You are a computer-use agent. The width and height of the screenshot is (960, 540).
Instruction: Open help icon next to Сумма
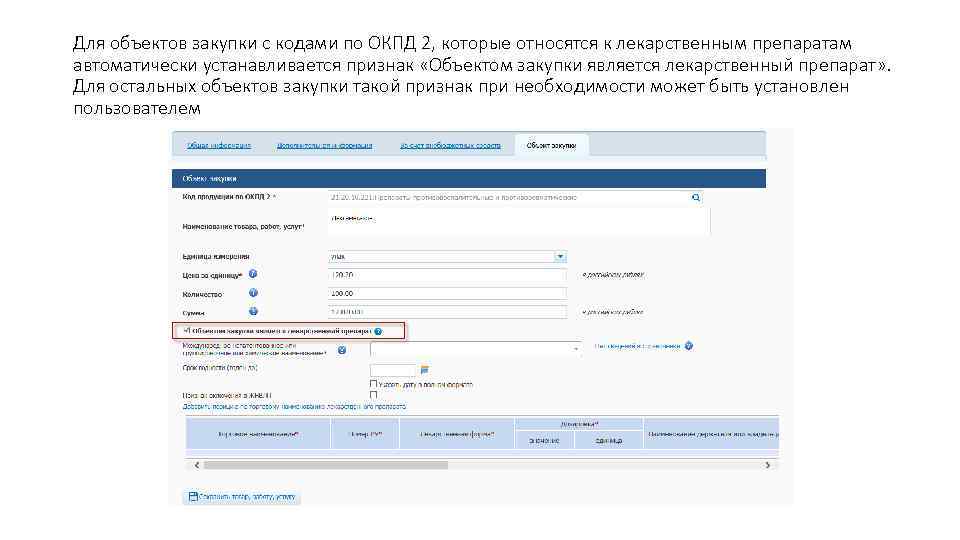[253, 311]
